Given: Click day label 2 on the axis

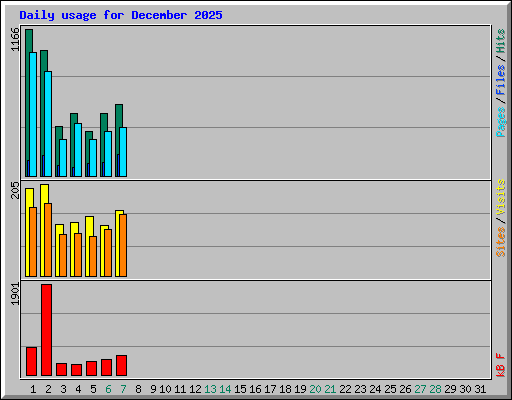Looking at the screenshot, I should [x=48, y=389].
